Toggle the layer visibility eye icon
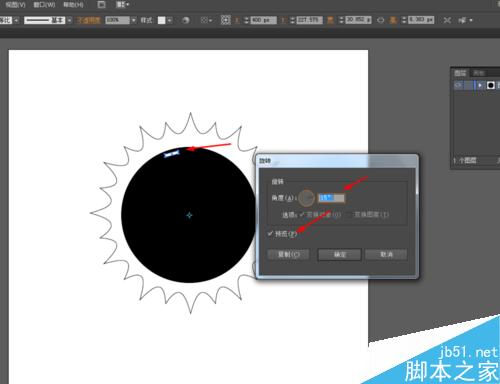The width and height of the screenshot is (500, 384). click(458, 85)
